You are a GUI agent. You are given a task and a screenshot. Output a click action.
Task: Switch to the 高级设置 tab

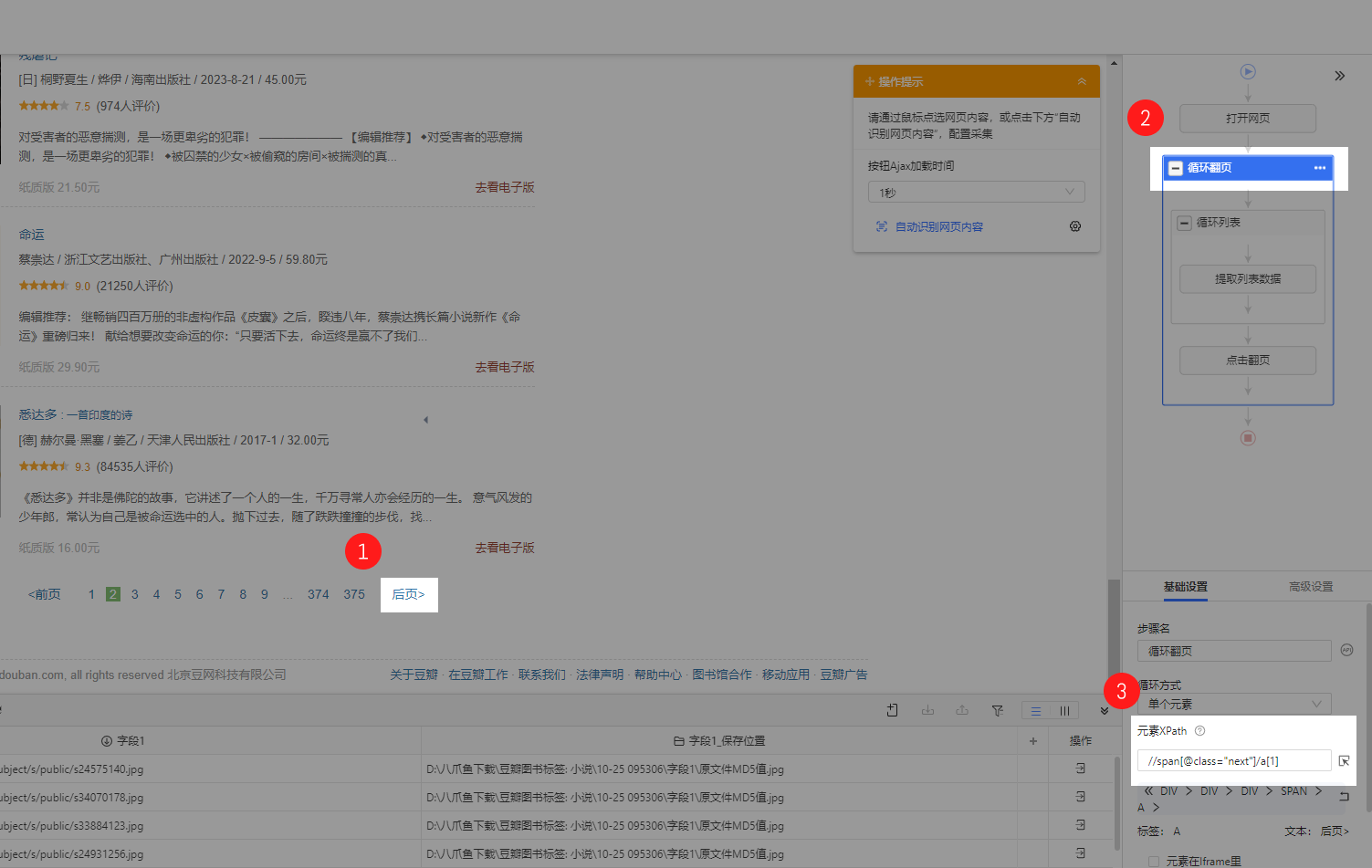pos(1311,587)
